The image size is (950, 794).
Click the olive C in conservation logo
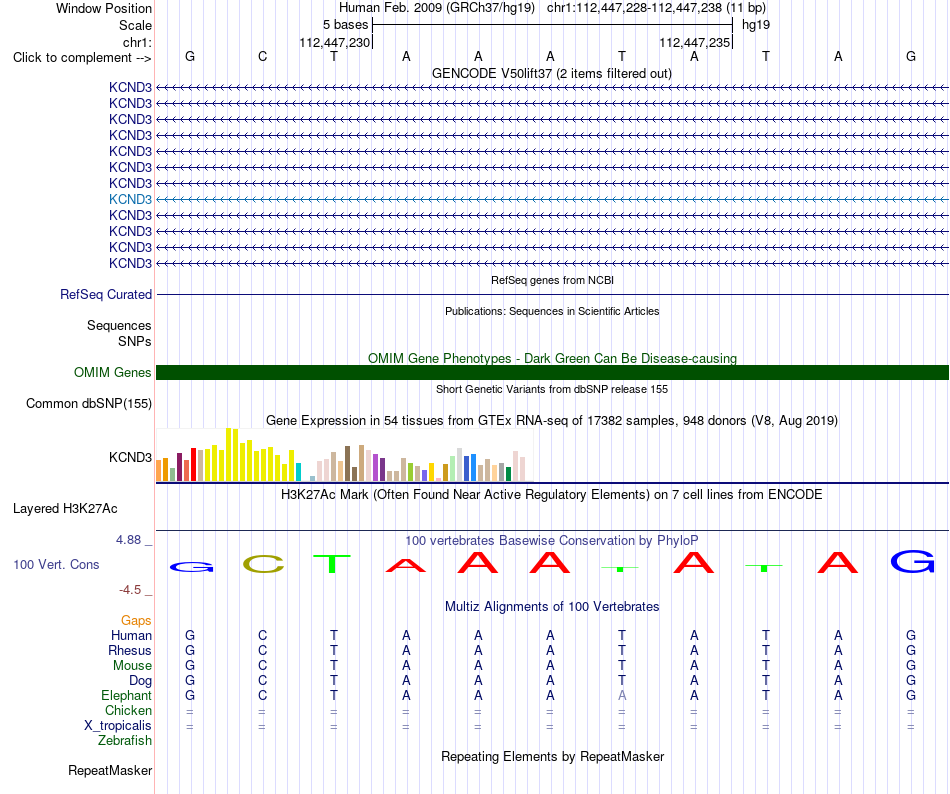(x=264, y=564)
